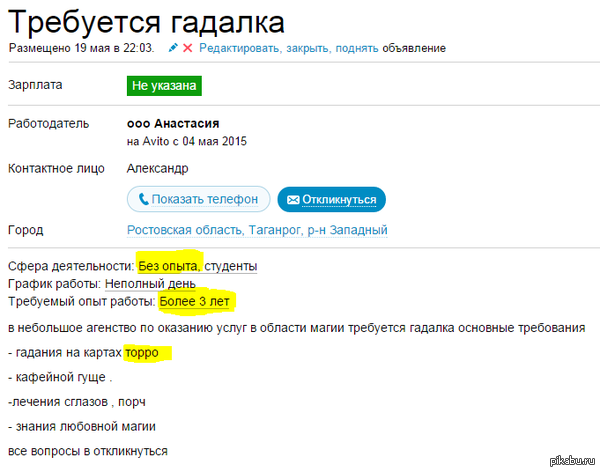The height and width of the screenshot is (472, 600).
Task: Click the line кафейной гуще
Action: [x=60, y=377]
